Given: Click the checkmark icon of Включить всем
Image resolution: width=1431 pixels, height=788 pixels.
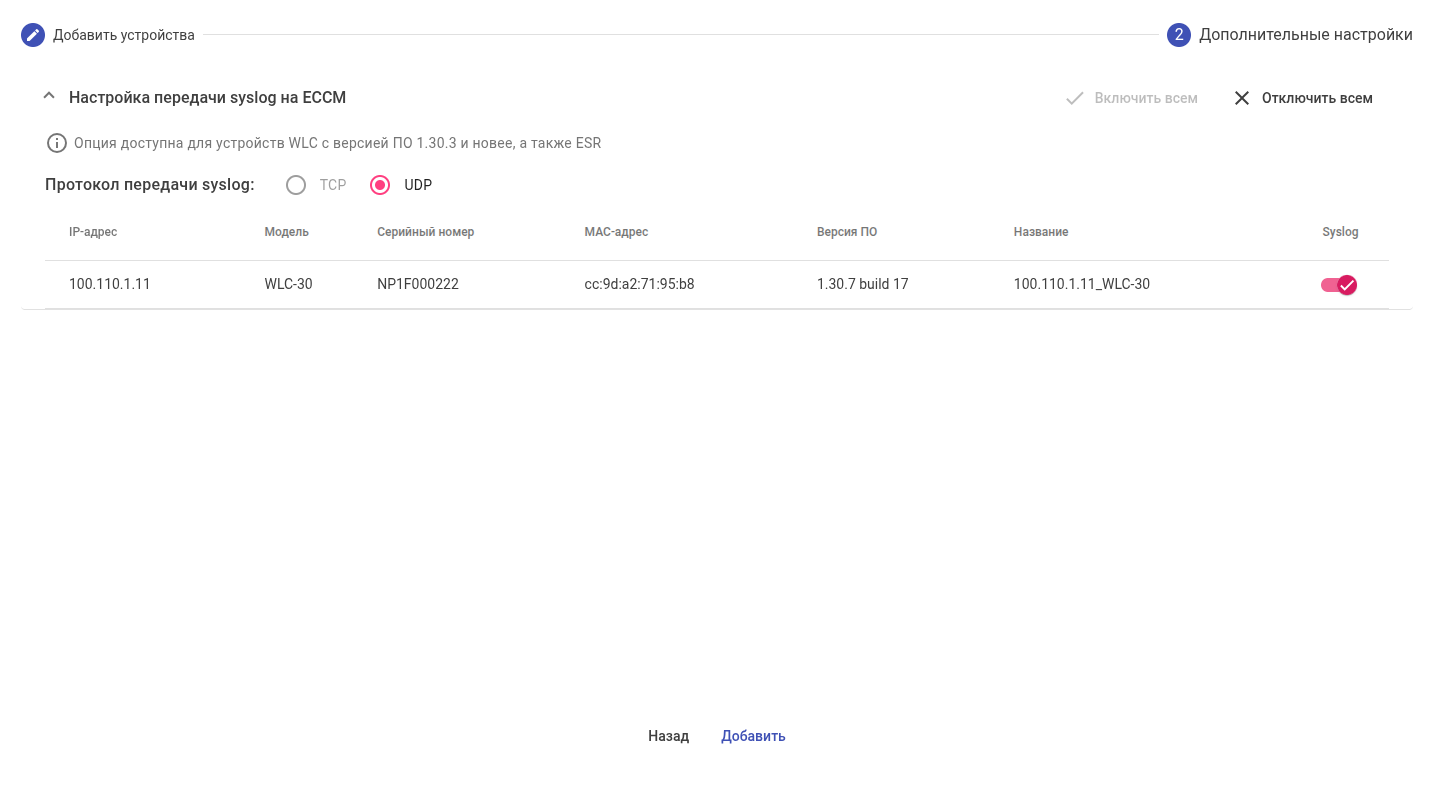Looking at the screenshot, I should (x=1075, y=98).
